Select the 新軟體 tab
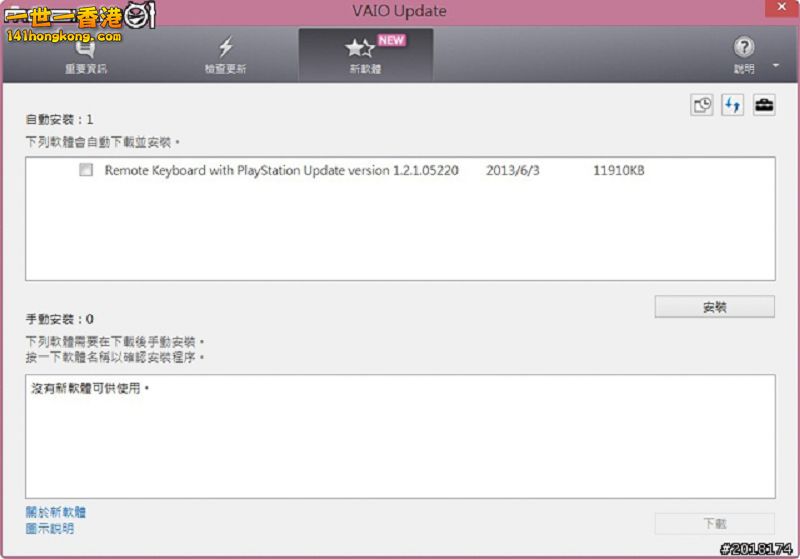800x559 pixels. click(x=366, y=55)
